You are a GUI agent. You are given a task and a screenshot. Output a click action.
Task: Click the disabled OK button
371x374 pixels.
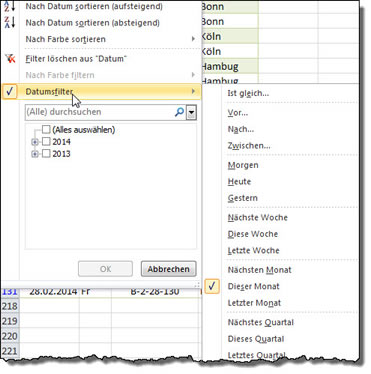[x=105, y=269]
